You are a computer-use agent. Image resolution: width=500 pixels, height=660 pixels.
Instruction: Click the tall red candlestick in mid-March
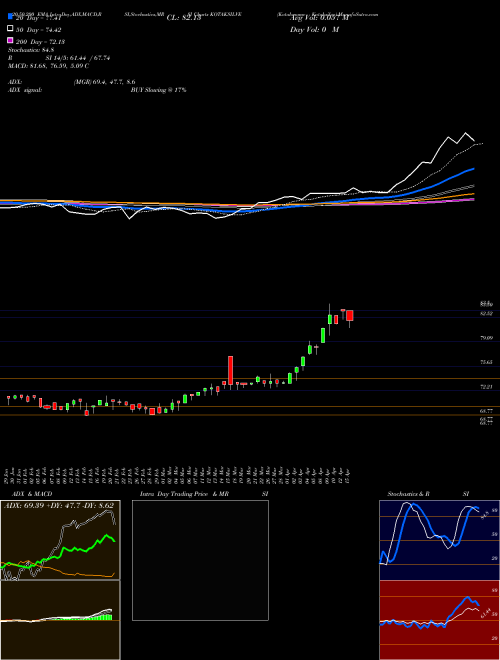[230, 370]
